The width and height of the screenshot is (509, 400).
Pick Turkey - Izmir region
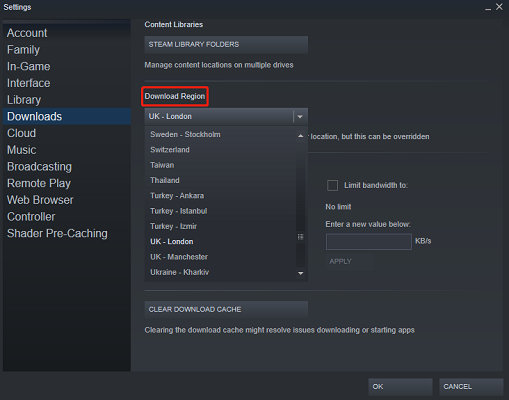pyautogui.click(x=221, y=226)
